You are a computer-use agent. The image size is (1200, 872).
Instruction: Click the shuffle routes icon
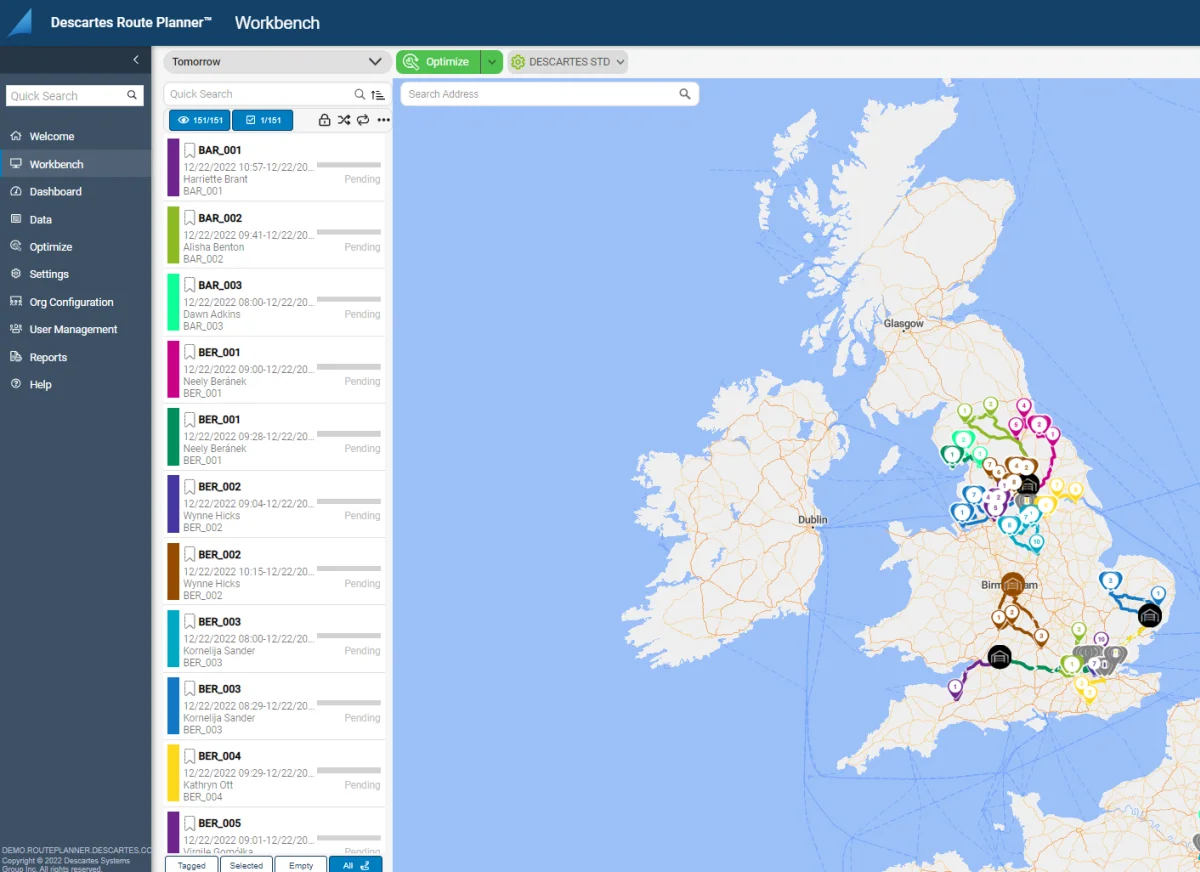343,120
